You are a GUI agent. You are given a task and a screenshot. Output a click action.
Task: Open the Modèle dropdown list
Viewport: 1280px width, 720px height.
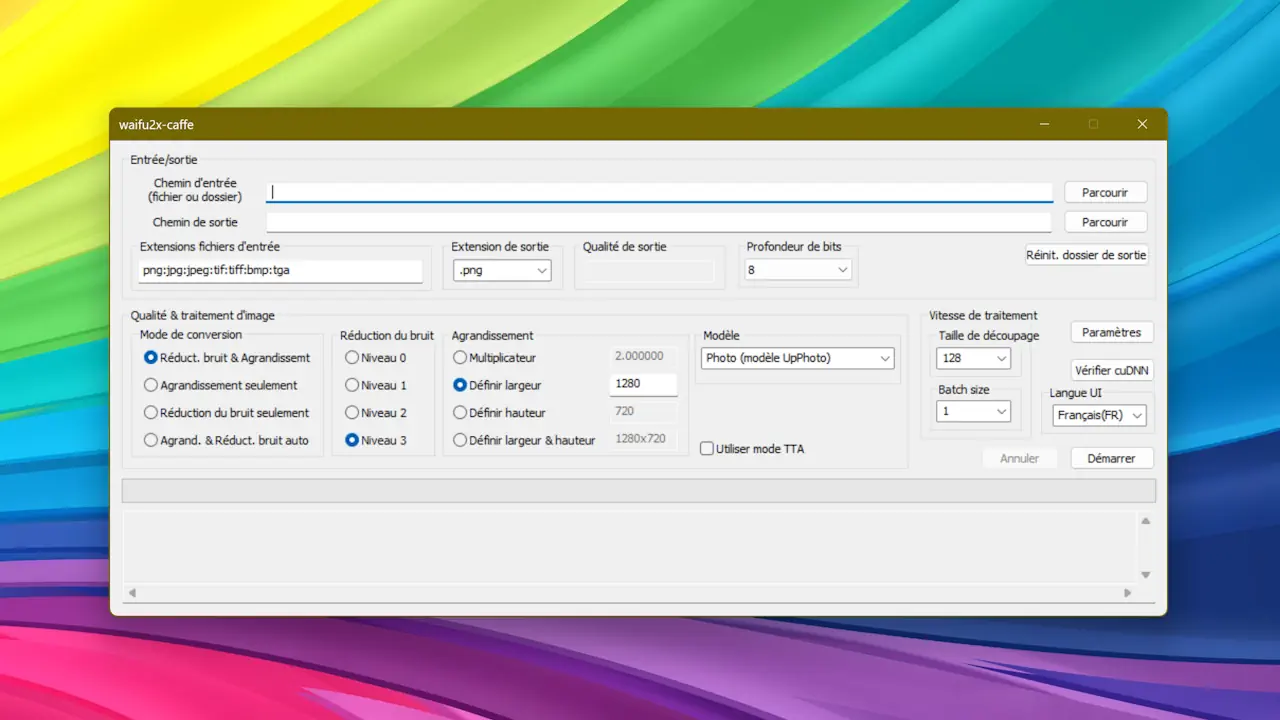point(797,358)
